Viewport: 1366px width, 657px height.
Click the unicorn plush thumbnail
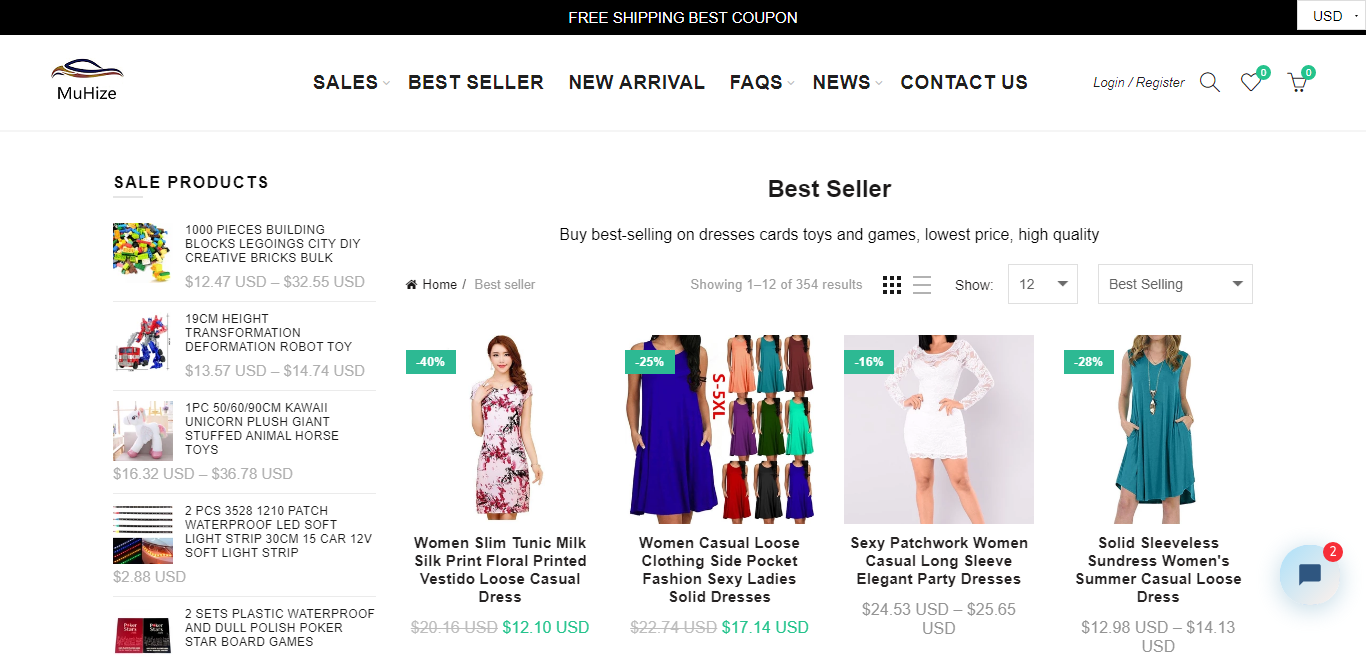(x=143, y=431)
